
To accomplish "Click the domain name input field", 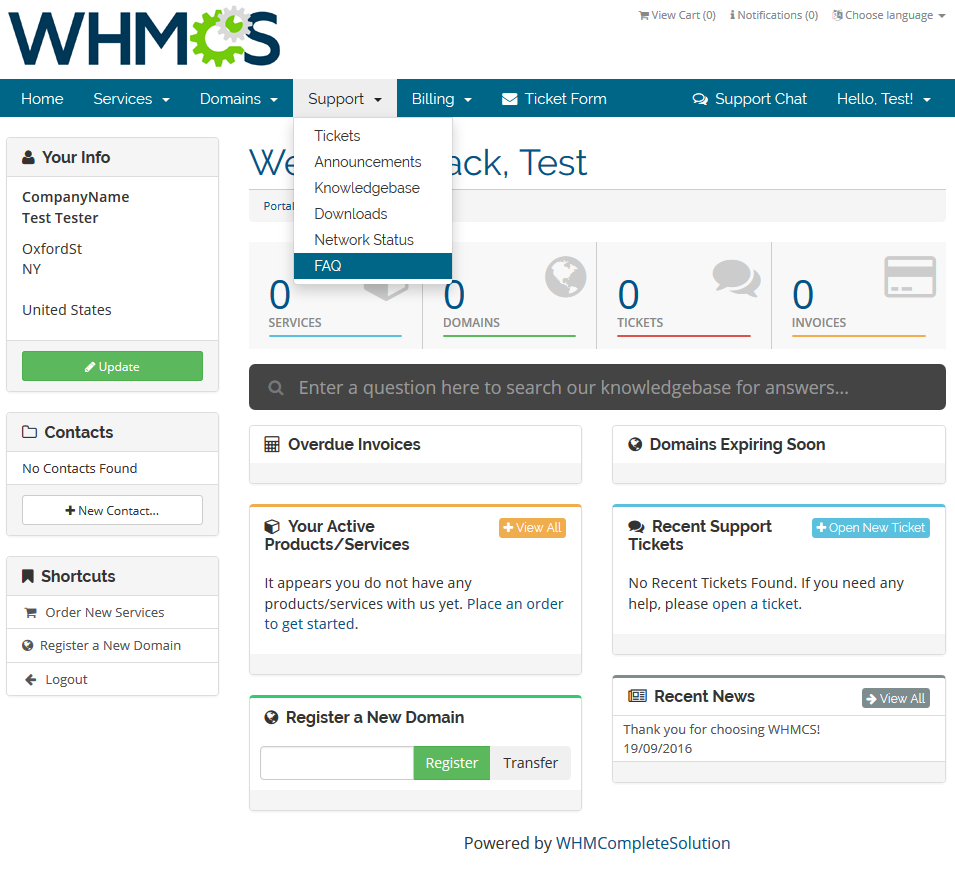I will (337, 763).
